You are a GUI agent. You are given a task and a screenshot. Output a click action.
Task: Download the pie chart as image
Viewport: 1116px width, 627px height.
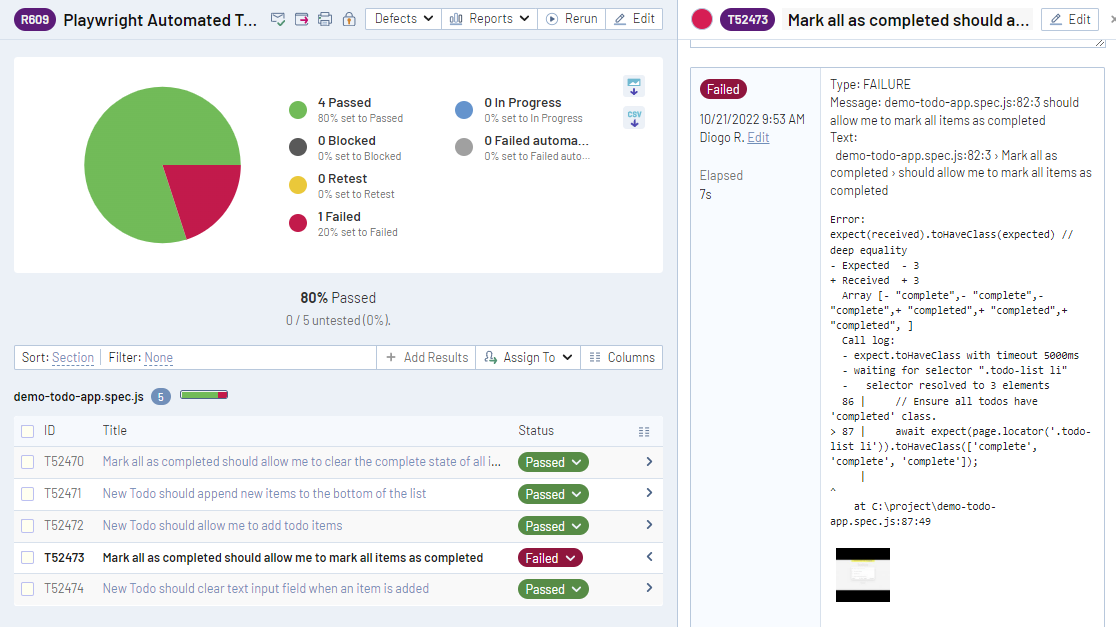(x=633, y=86)
